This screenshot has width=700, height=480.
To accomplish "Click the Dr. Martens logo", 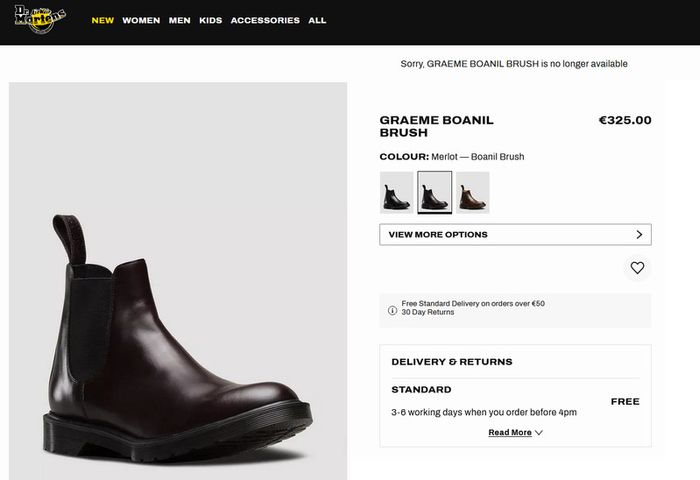I will [40, 19].
